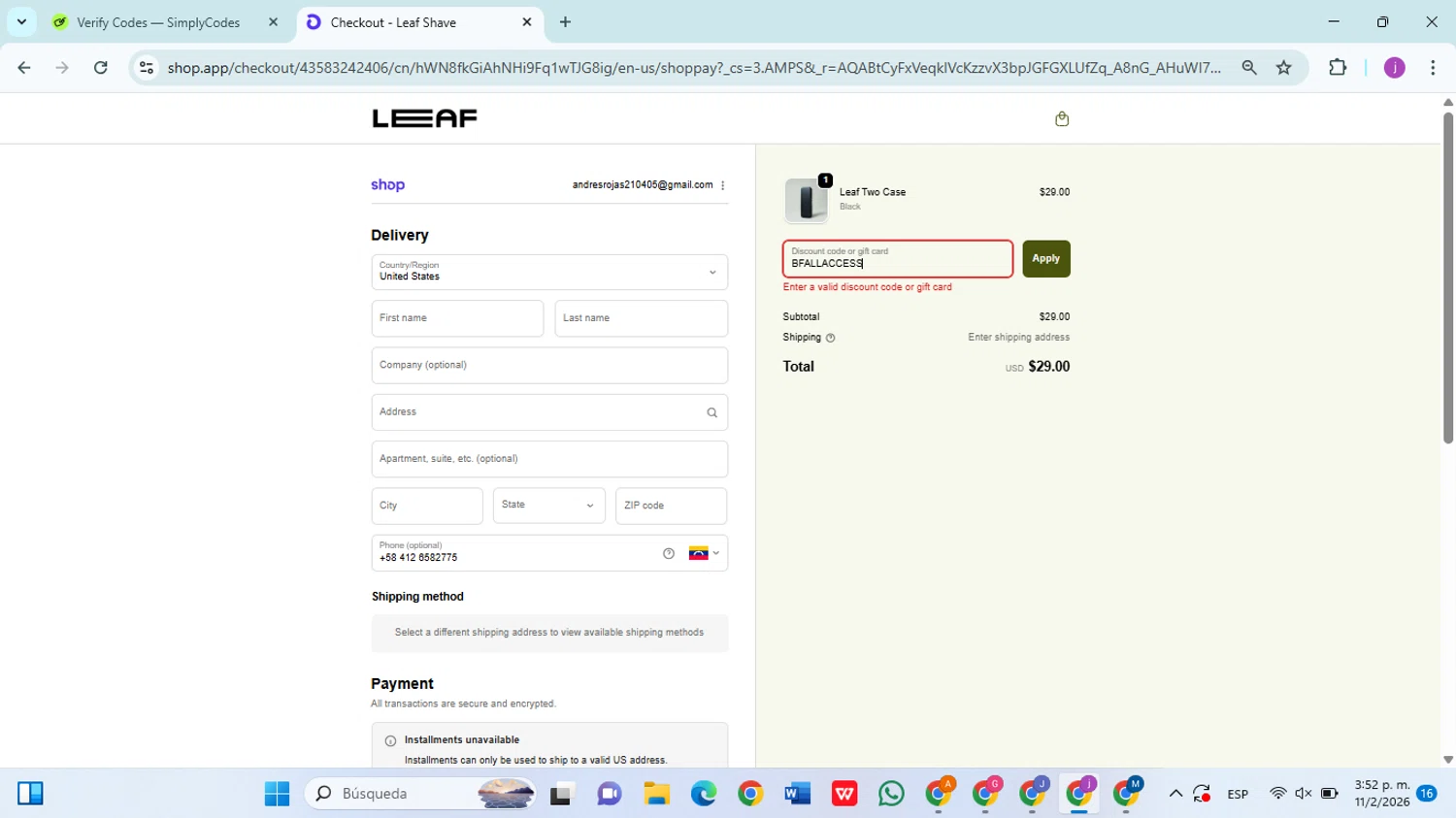Screen dimensions: 1456x818
Task: Open Chrome three-dot menu
Action: [x=1433, y=67]
